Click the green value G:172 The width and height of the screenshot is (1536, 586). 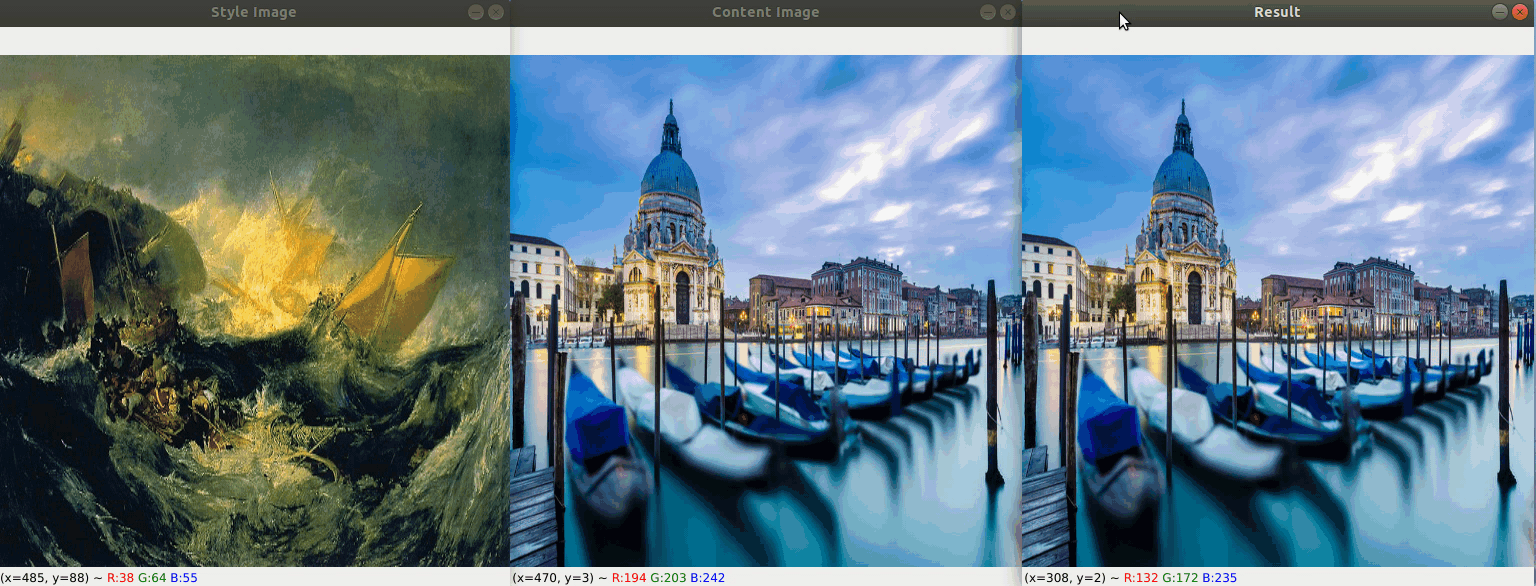click(1180, 578)
